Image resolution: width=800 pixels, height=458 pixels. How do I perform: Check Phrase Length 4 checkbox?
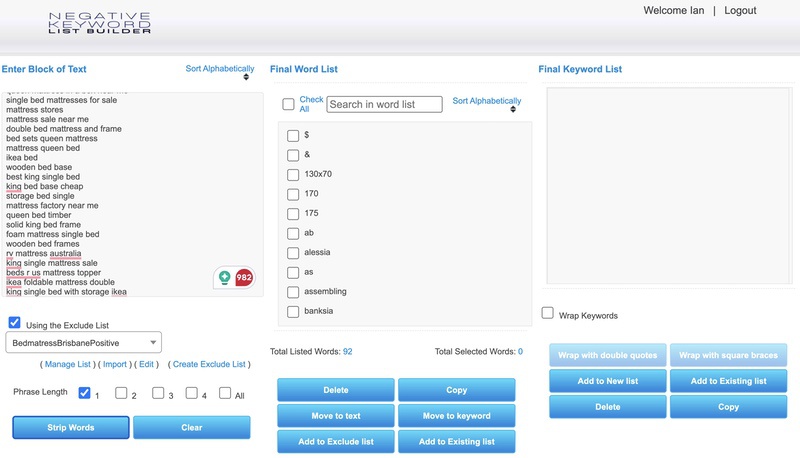pos(191,393)
